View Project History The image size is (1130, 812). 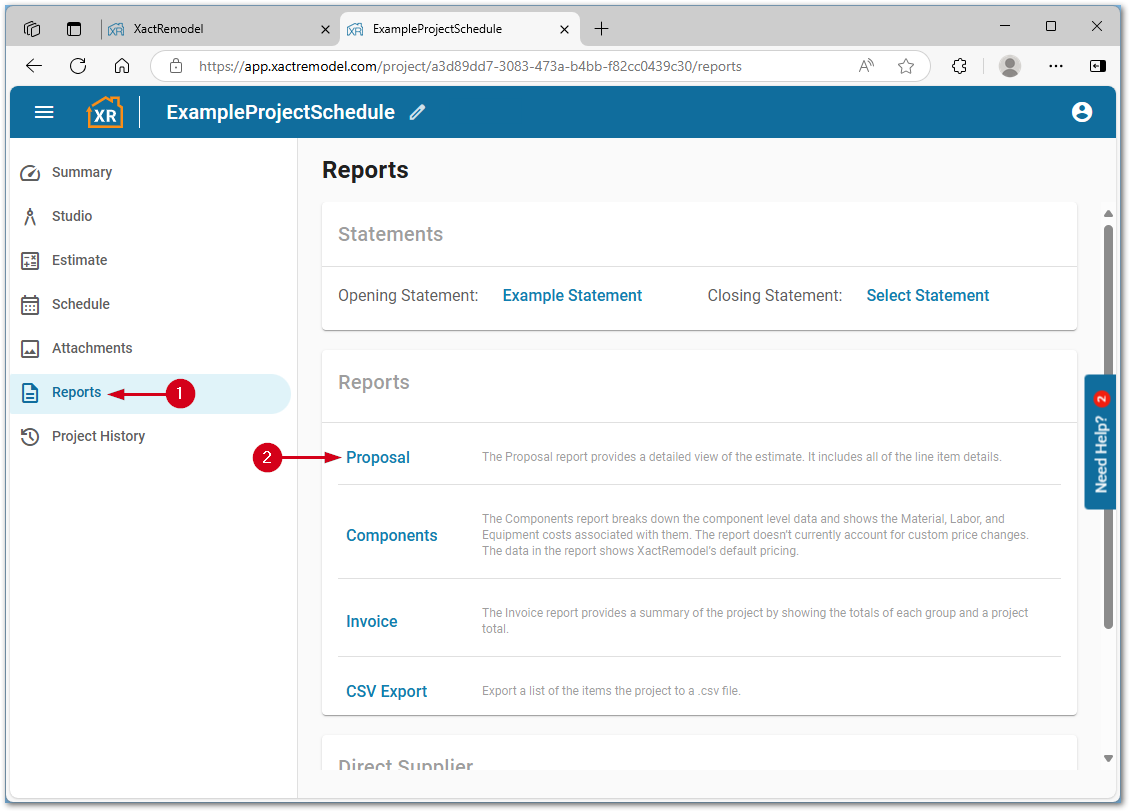98,436
